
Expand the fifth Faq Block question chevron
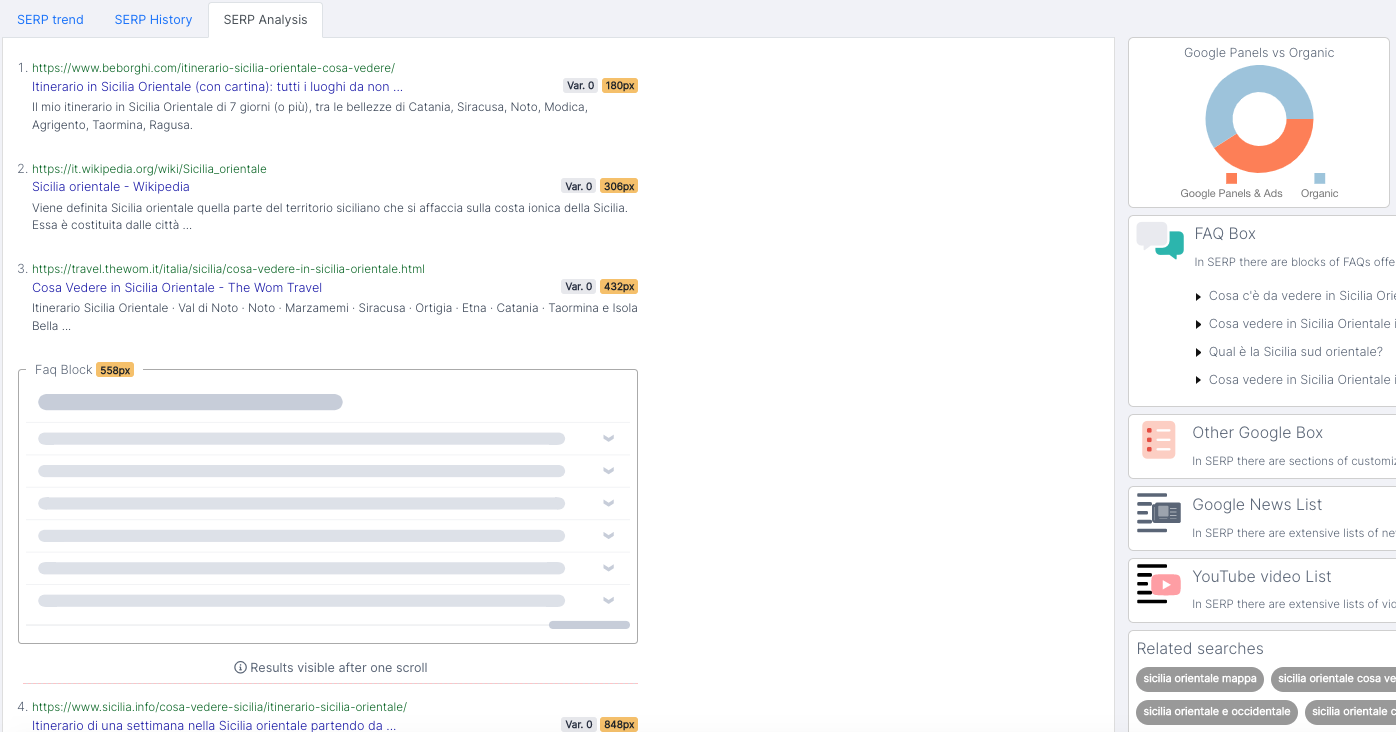608,568
